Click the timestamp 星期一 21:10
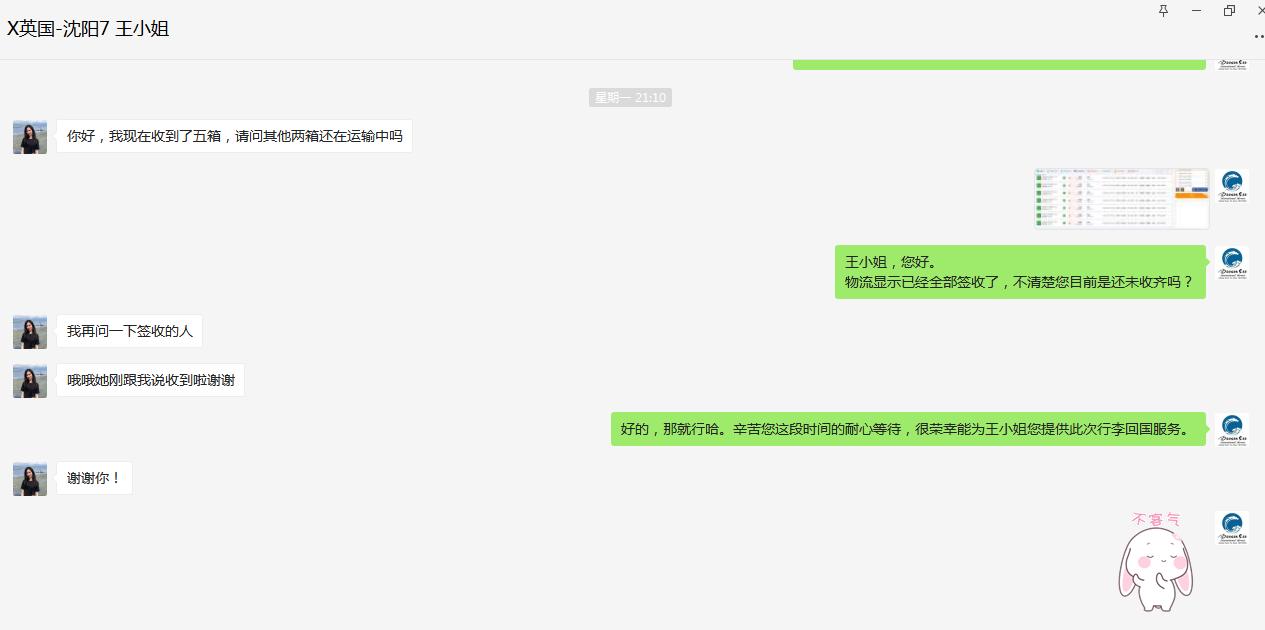Image resolution: width=1265 pixels, height=630 pixels. pyautogui.click(x=630, y=97)
